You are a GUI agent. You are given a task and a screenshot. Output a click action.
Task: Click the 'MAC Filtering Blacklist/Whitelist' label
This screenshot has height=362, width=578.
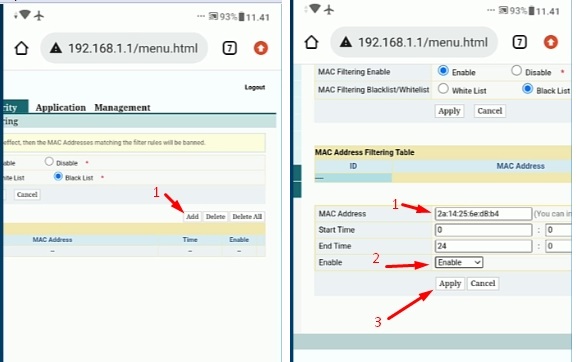point(373,90)
